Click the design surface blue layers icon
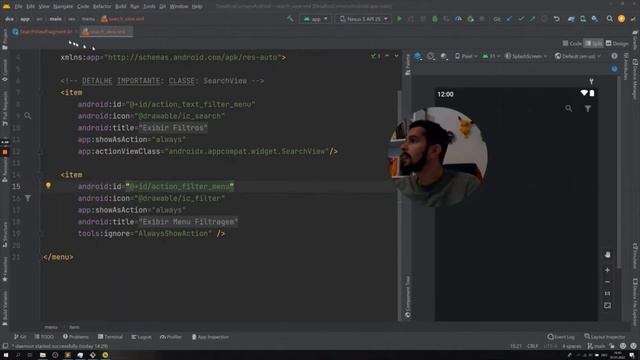 (418, 56)
